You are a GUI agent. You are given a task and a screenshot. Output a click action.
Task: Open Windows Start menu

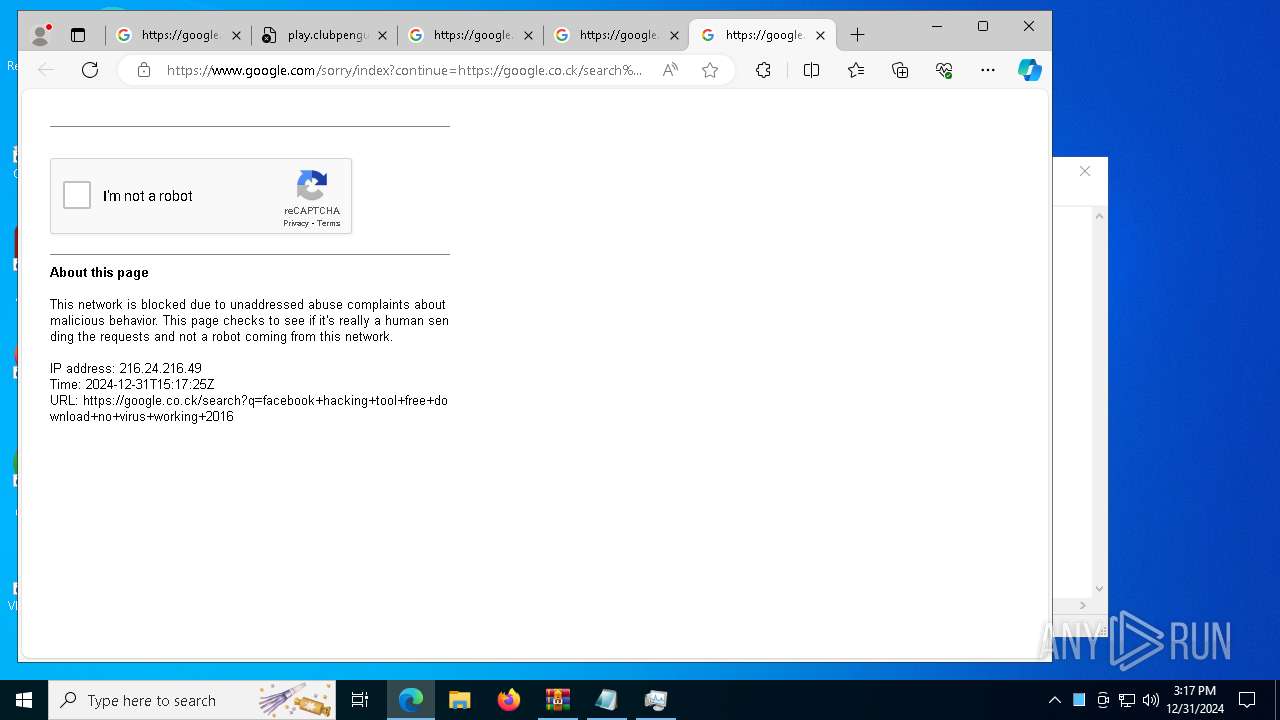tap(24, 700)
